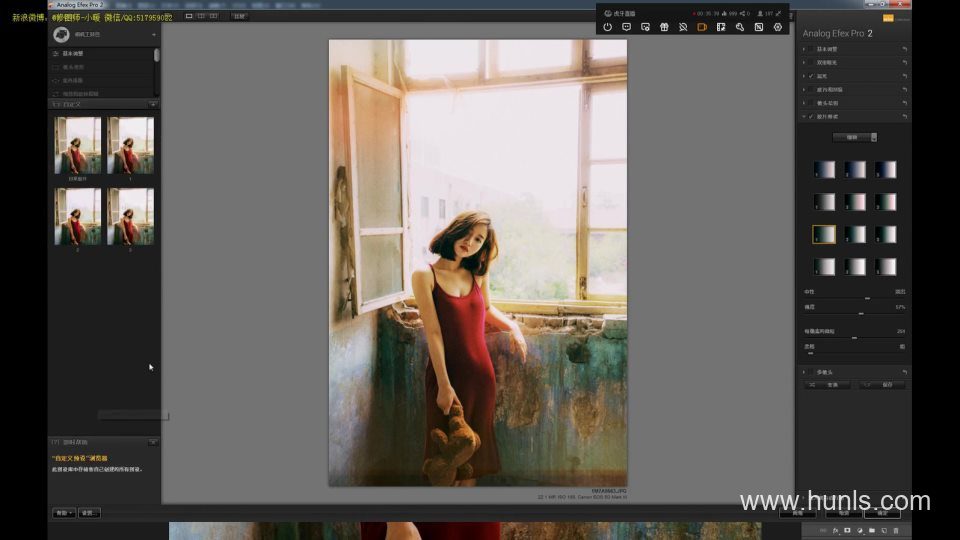Image resolution: width=960 pixels, height=540 pixels.
Task: Click the power icon in streaming overlay
Action: tap(607, 27)
